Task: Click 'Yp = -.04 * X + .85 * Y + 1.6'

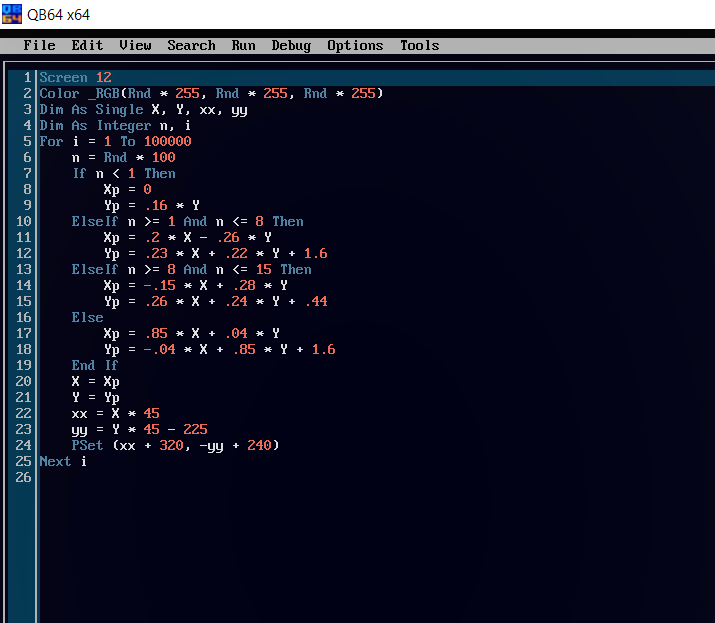Action: (x=219, y=349)
